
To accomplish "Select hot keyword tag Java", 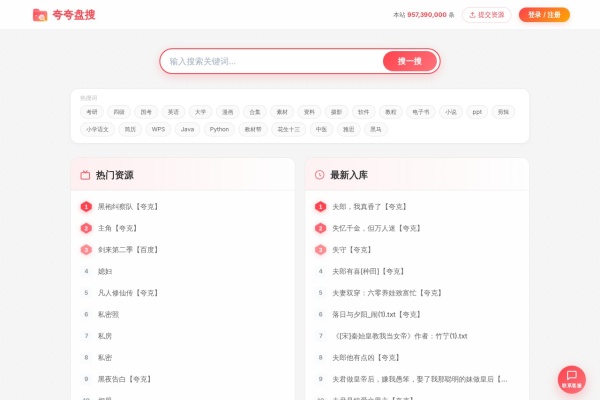I will click(188, 129).
